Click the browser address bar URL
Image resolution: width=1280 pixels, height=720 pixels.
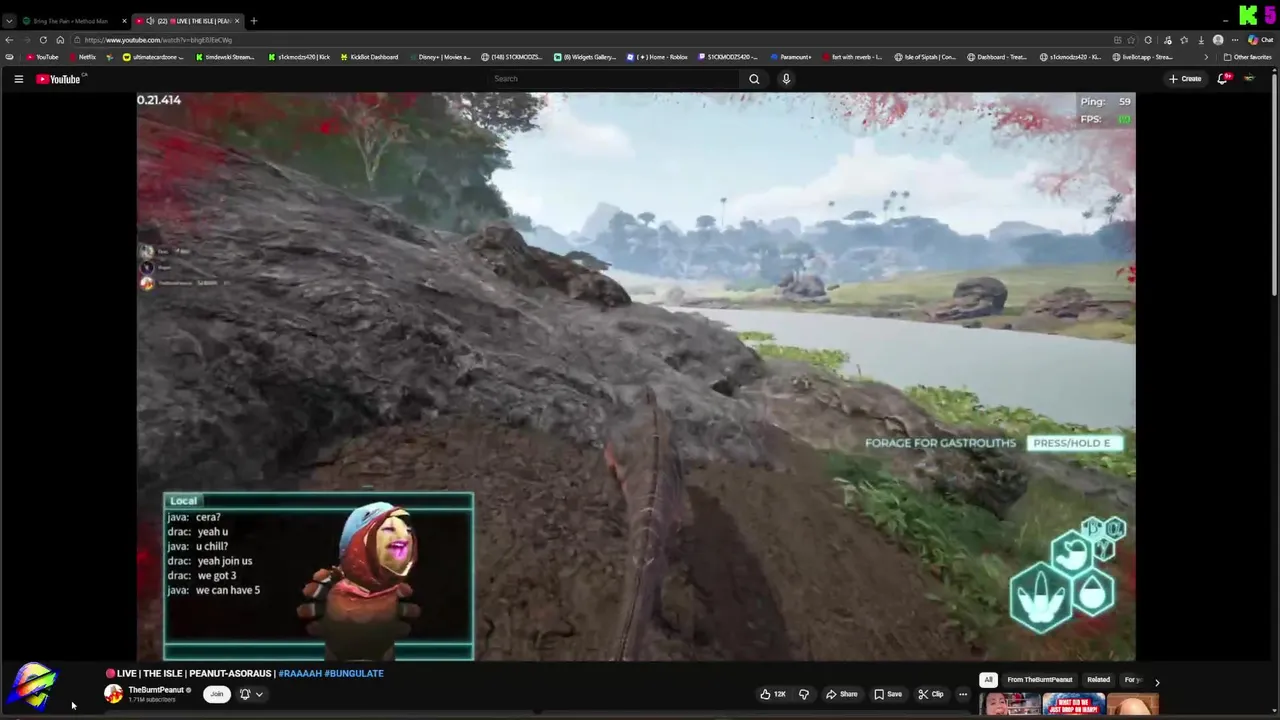click(158, 40)
